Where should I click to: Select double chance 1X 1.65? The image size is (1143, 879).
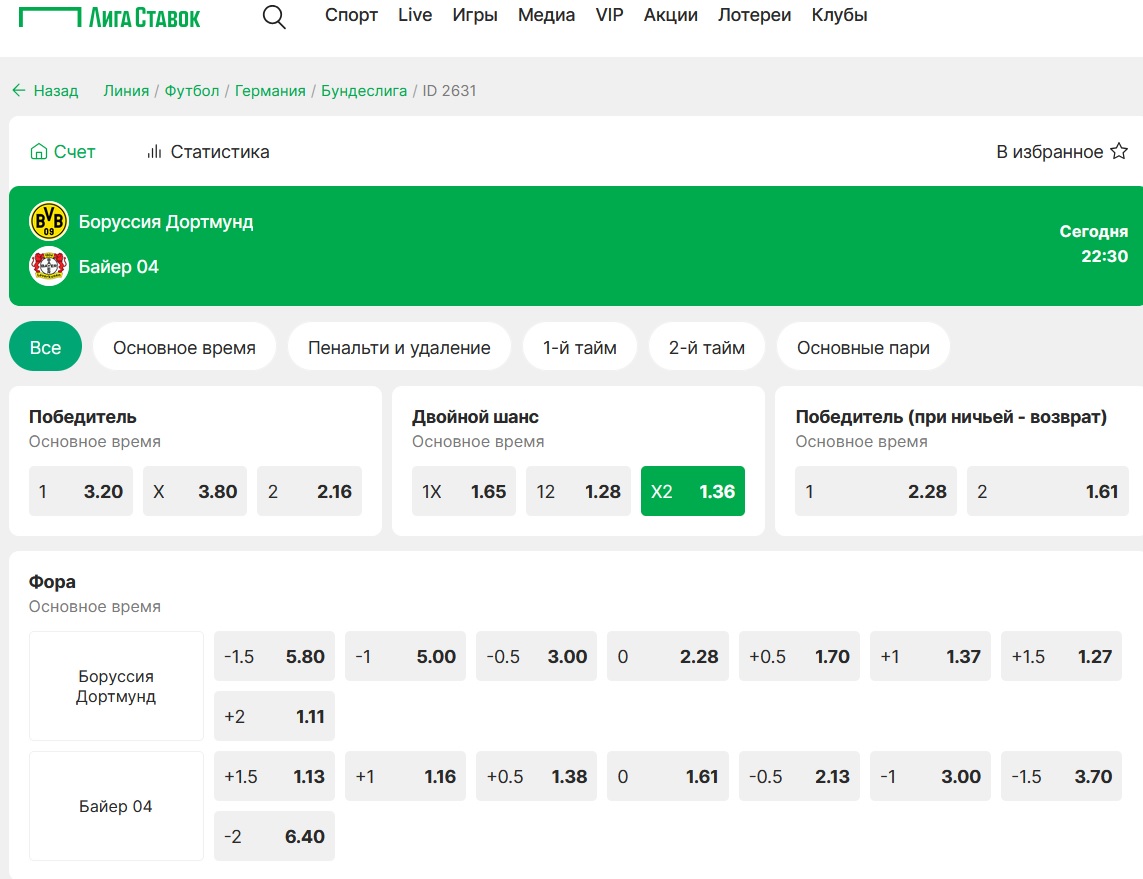pyautogui.click(x=464, y=491)
